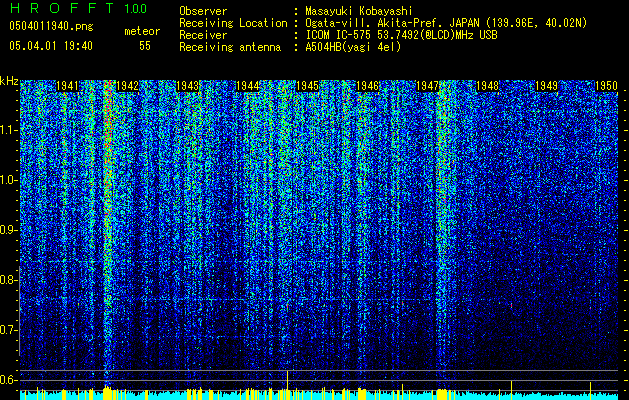
Task: Click the 1.1 frequency axis label
Action: click(x=9, y=130)
